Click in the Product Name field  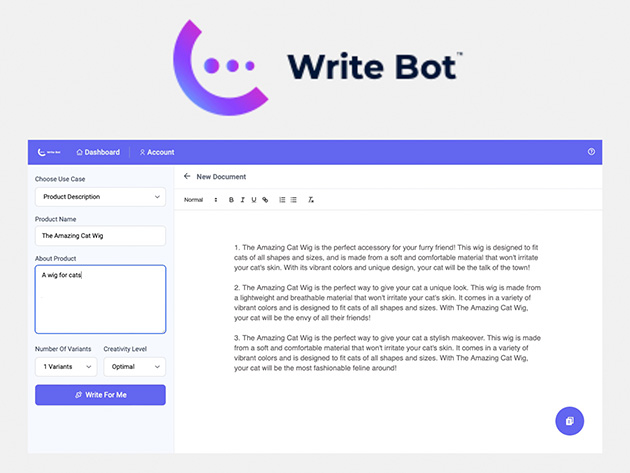tap(100, 236)
